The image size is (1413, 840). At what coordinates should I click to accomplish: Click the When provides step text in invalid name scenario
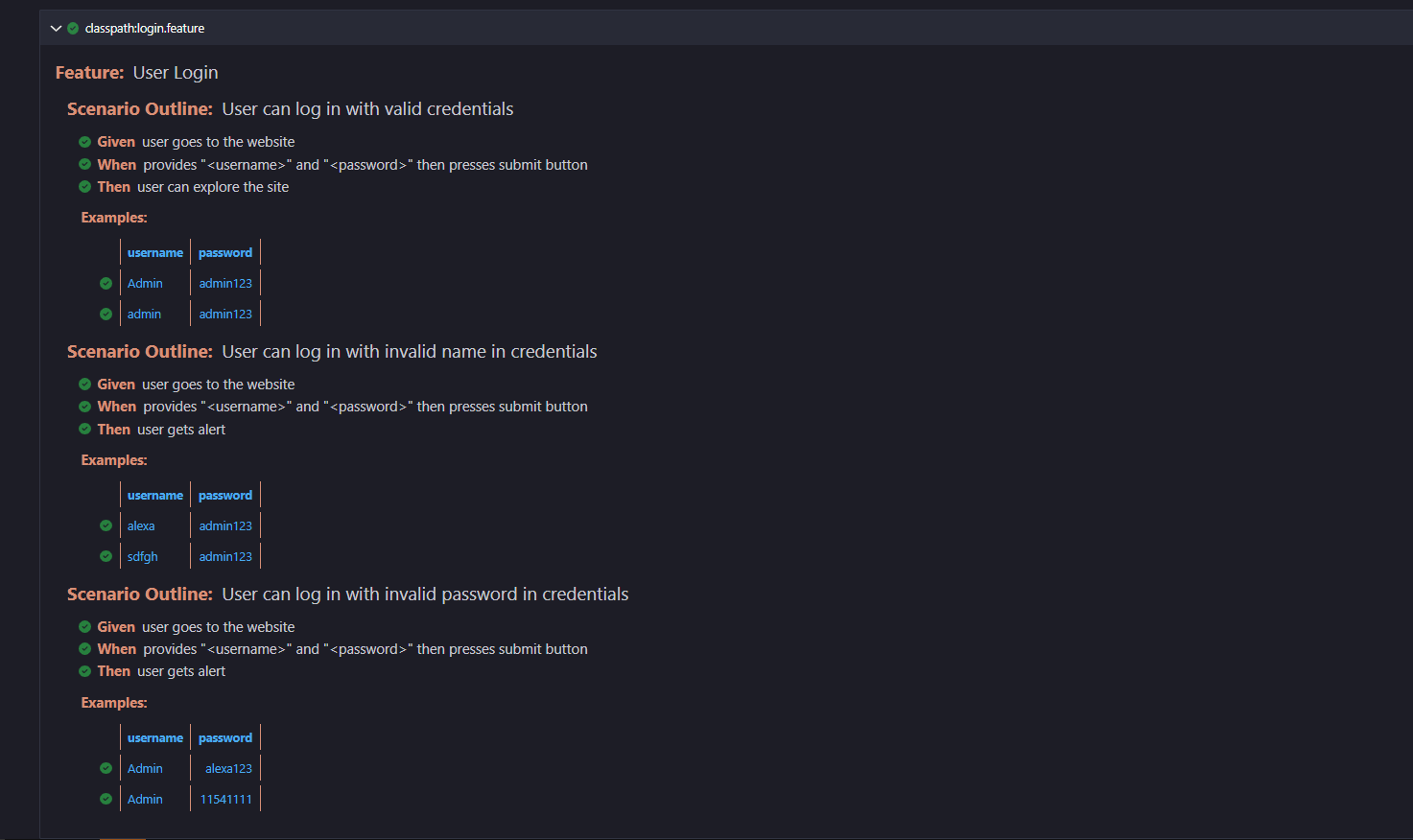365,407
